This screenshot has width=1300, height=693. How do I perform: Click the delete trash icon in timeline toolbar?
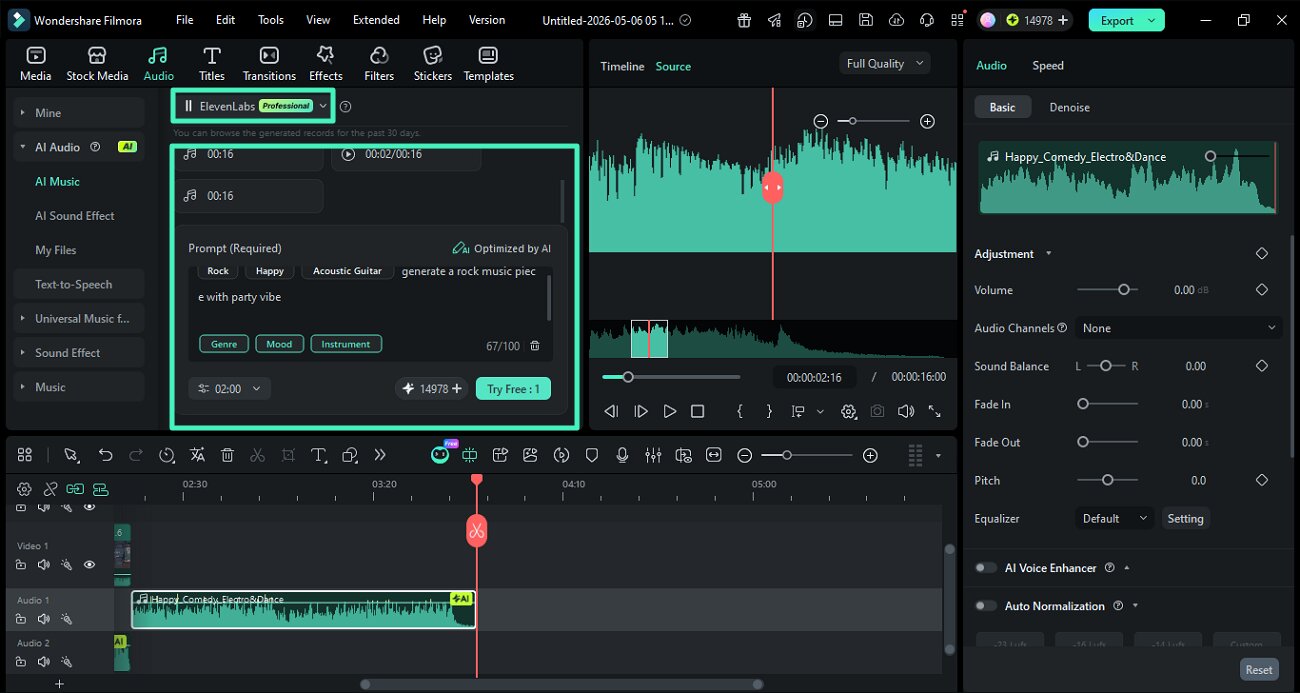coord(227,455)
